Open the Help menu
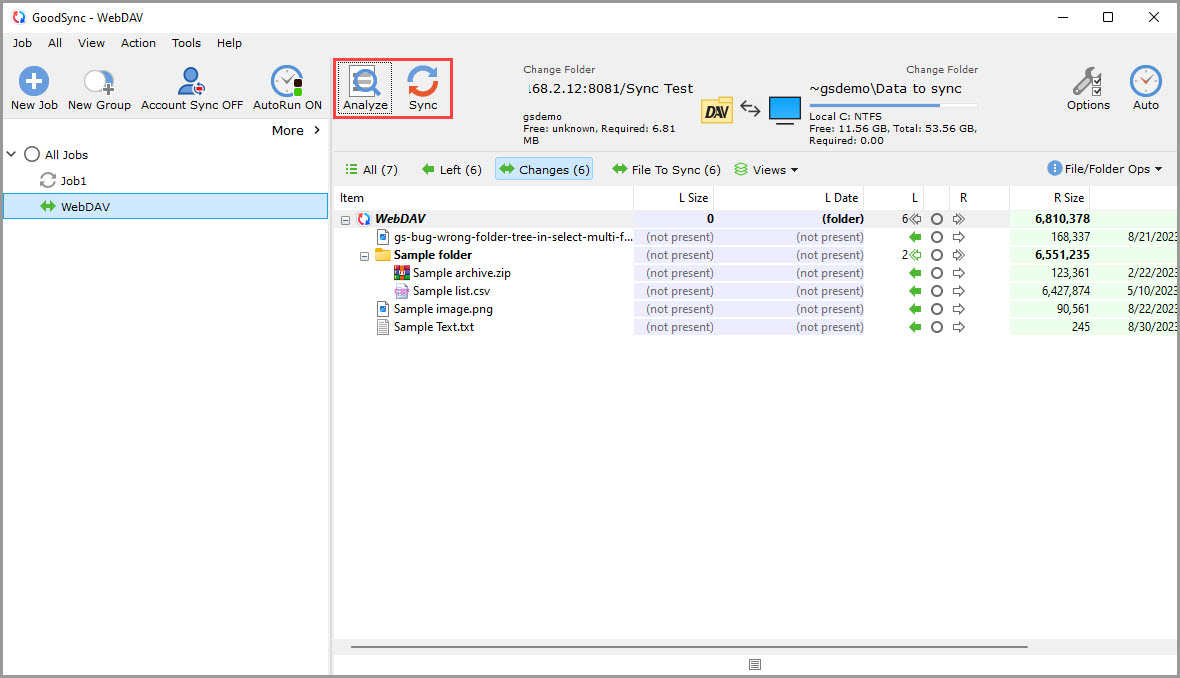 230,43
